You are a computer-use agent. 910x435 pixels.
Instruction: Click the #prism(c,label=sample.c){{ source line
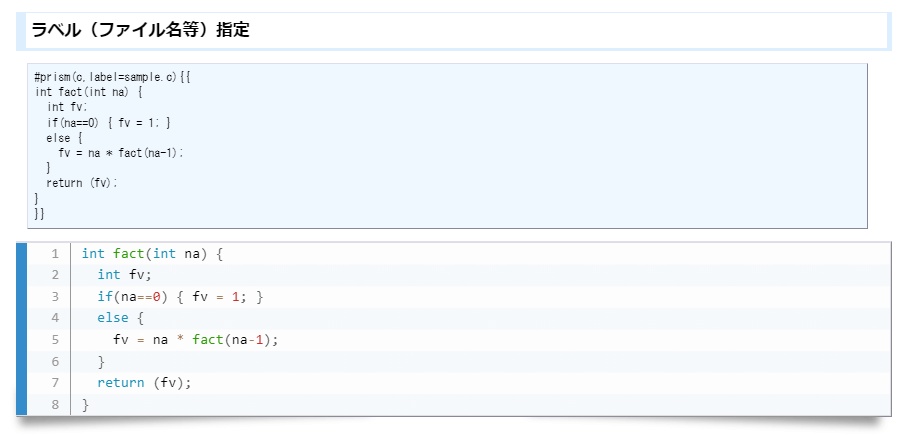112,77
